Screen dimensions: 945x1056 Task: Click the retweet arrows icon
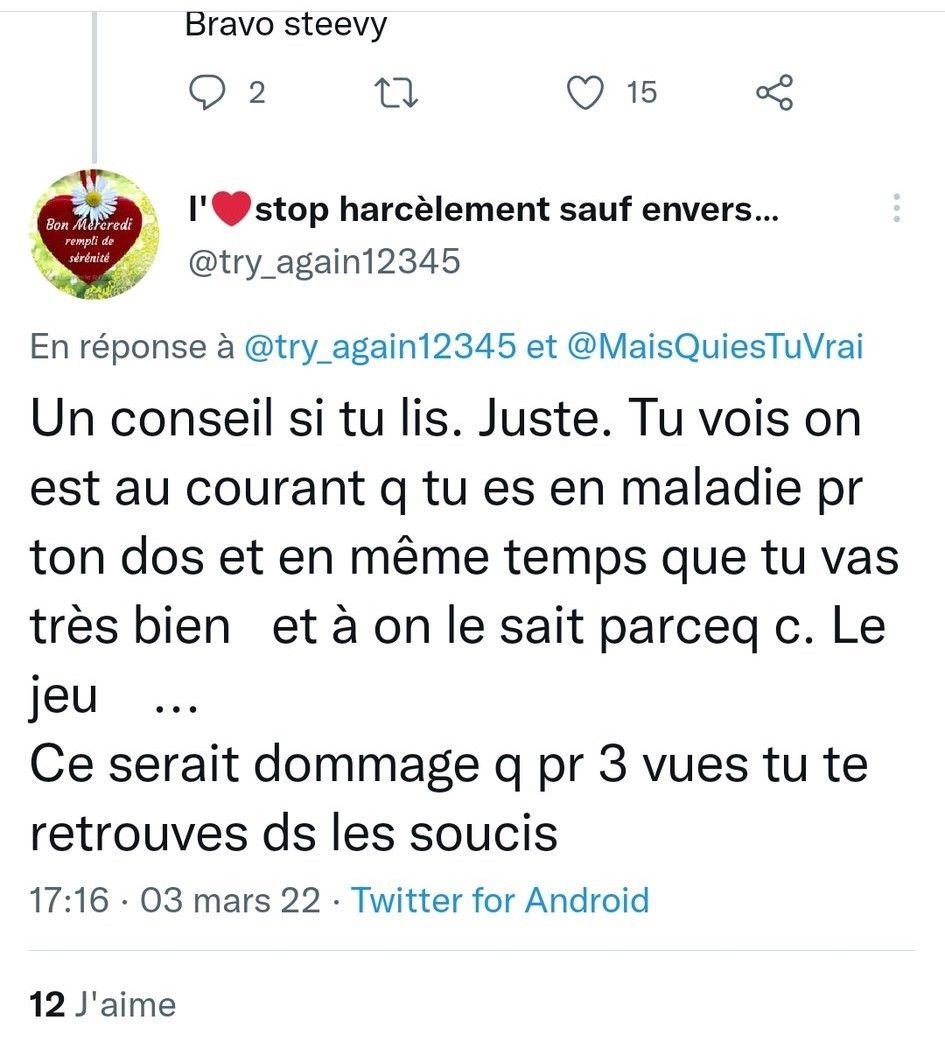tap(396, 94)
